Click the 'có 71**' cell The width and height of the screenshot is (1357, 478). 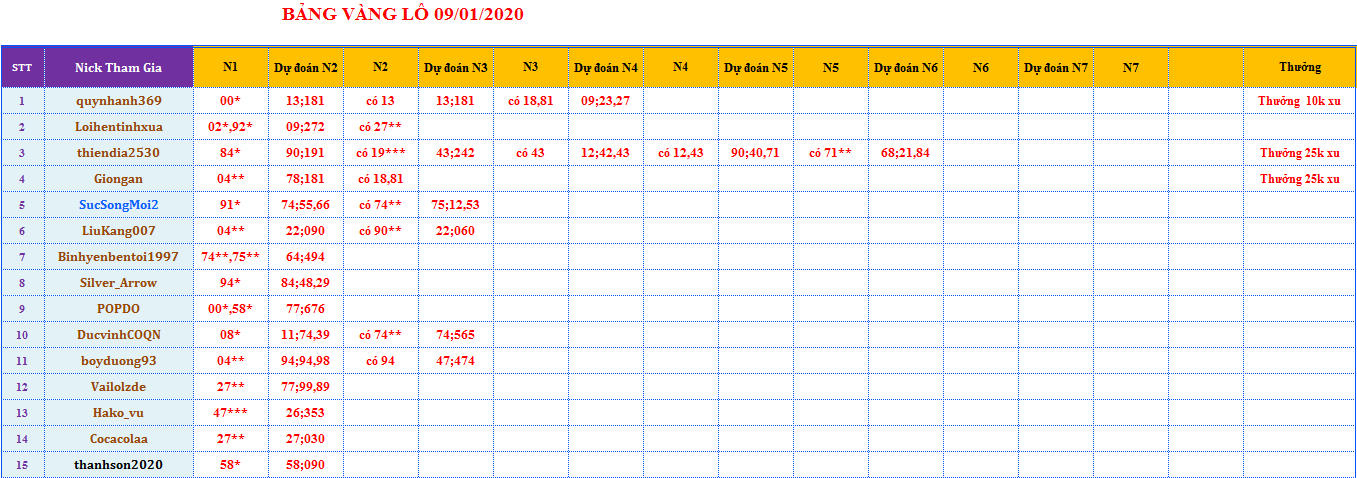pos(831,153)
